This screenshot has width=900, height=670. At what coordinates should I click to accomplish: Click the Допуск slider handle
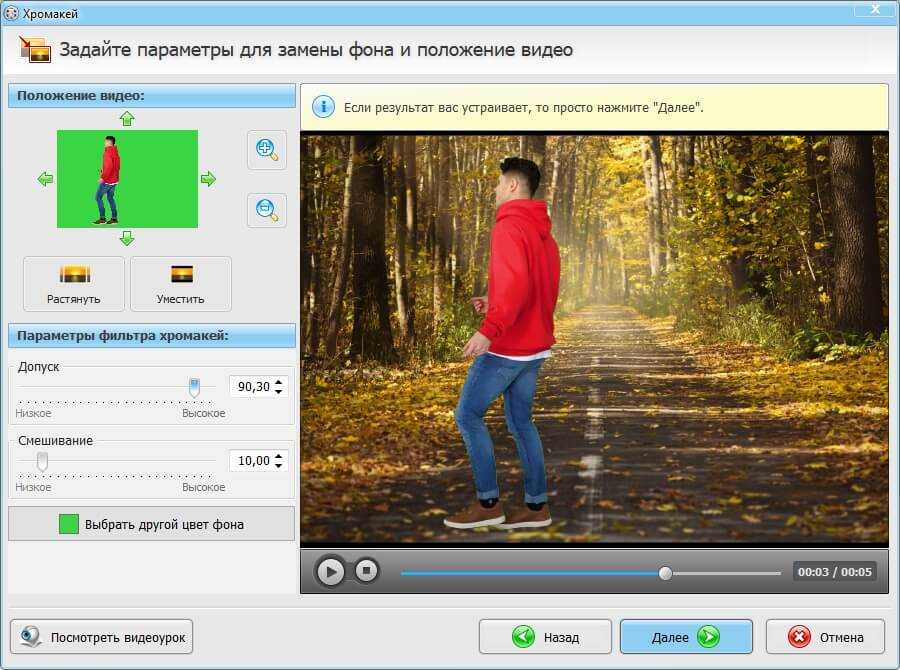click(194, 387)
